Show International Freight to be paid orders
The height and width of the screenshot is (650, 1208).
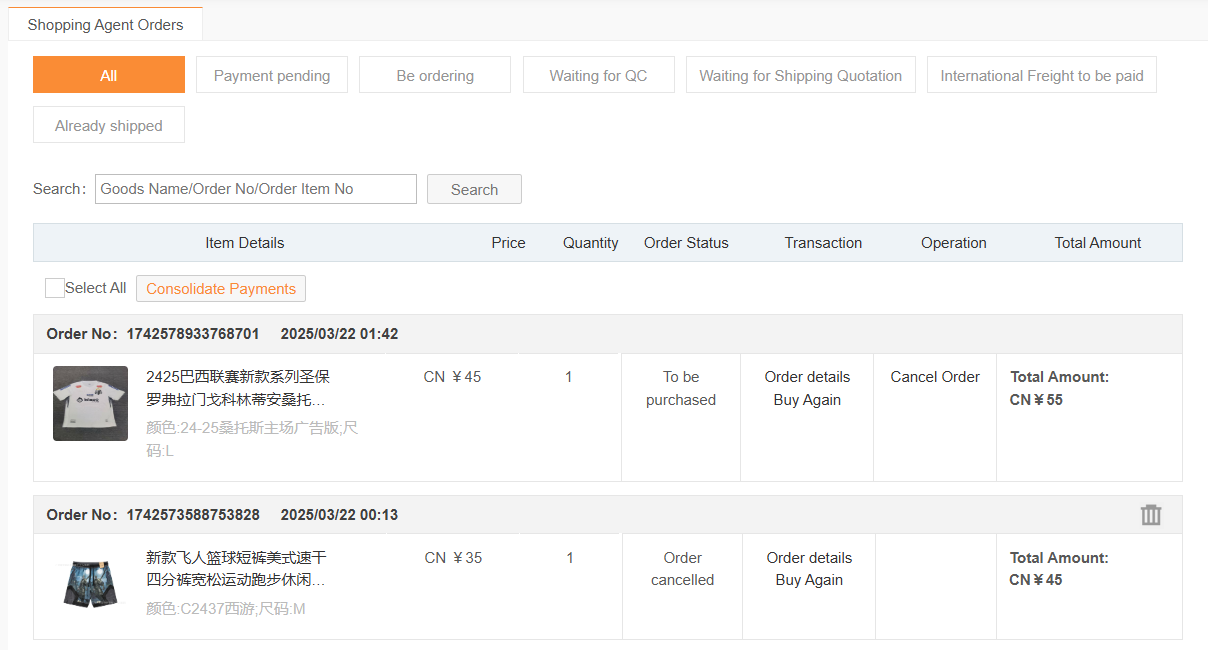coord(1041,75)
